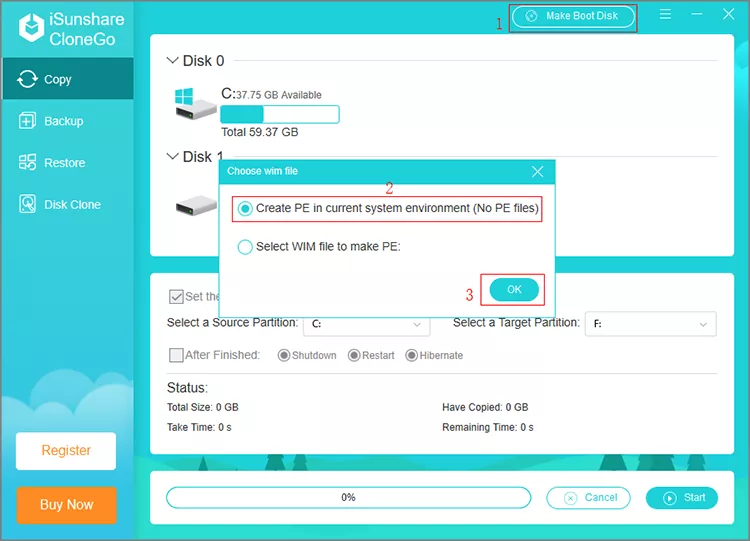Choose the Shutdown radio option
This screenshot has height=541, width=750.
coord(284,355)
